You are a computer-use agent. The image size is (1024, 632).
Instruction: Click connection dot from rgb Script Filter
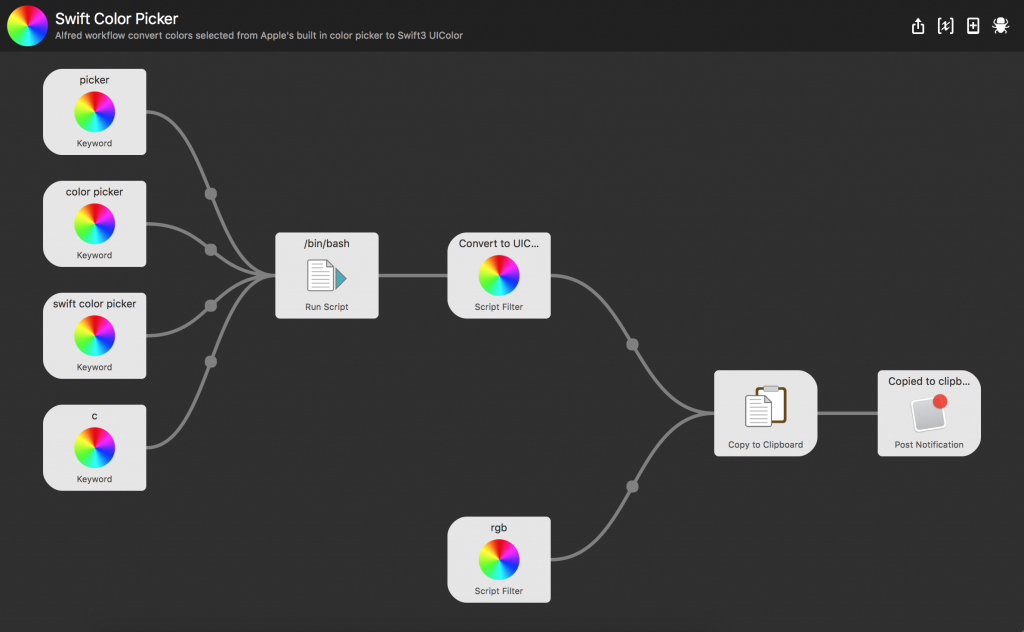(x=631, y=487)
